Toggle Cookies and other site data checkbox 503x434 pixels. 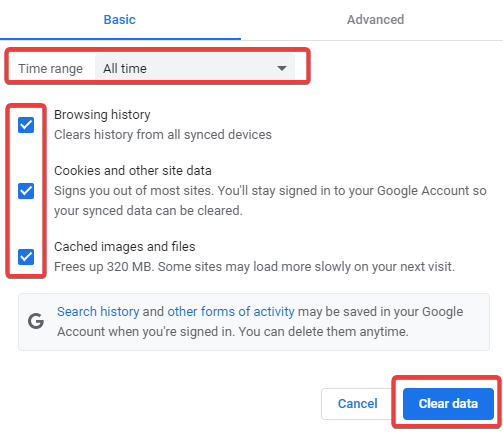(26, 191)
